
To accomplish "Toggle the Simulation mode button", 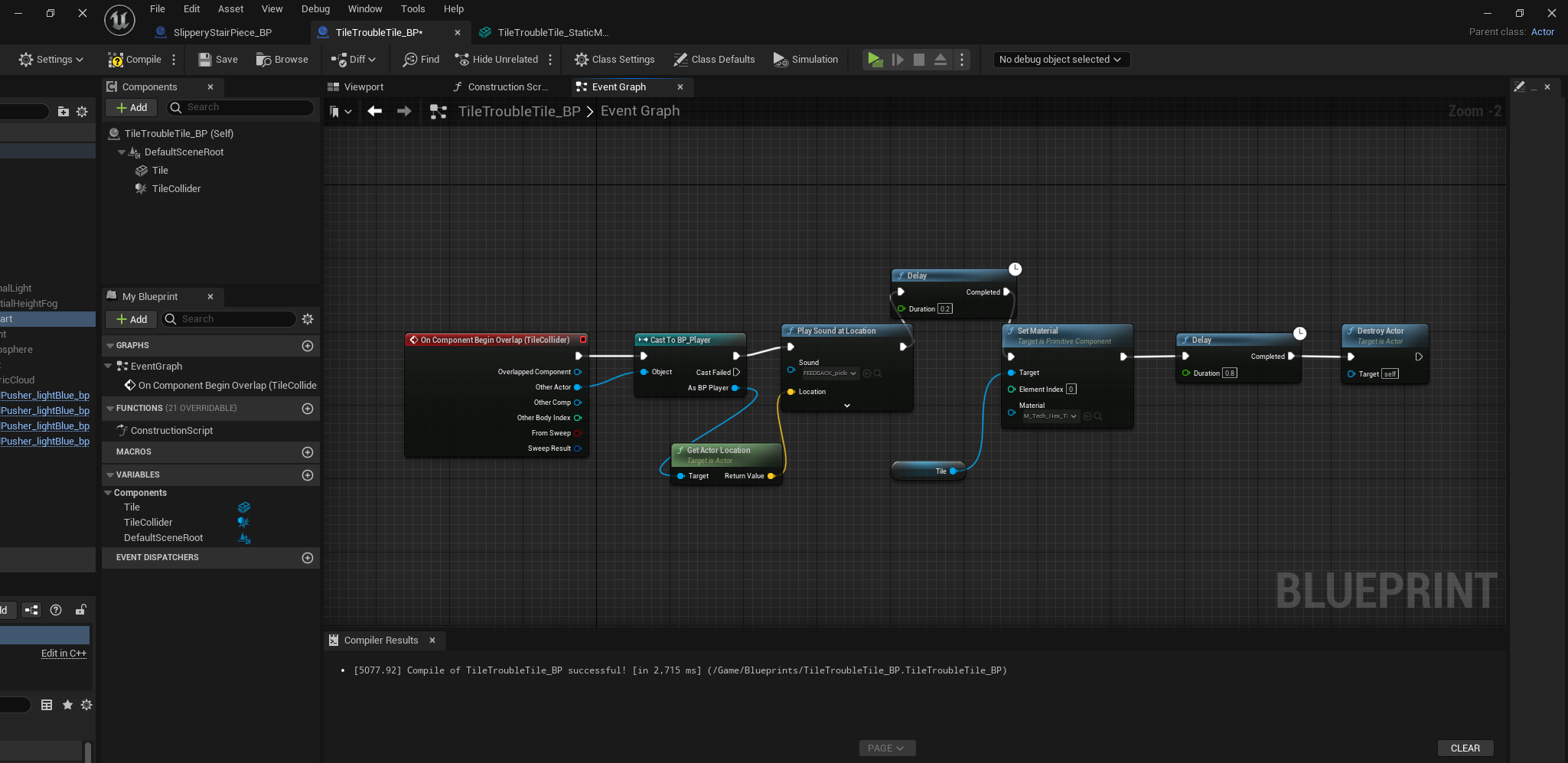I will click(x=806, y=60).
